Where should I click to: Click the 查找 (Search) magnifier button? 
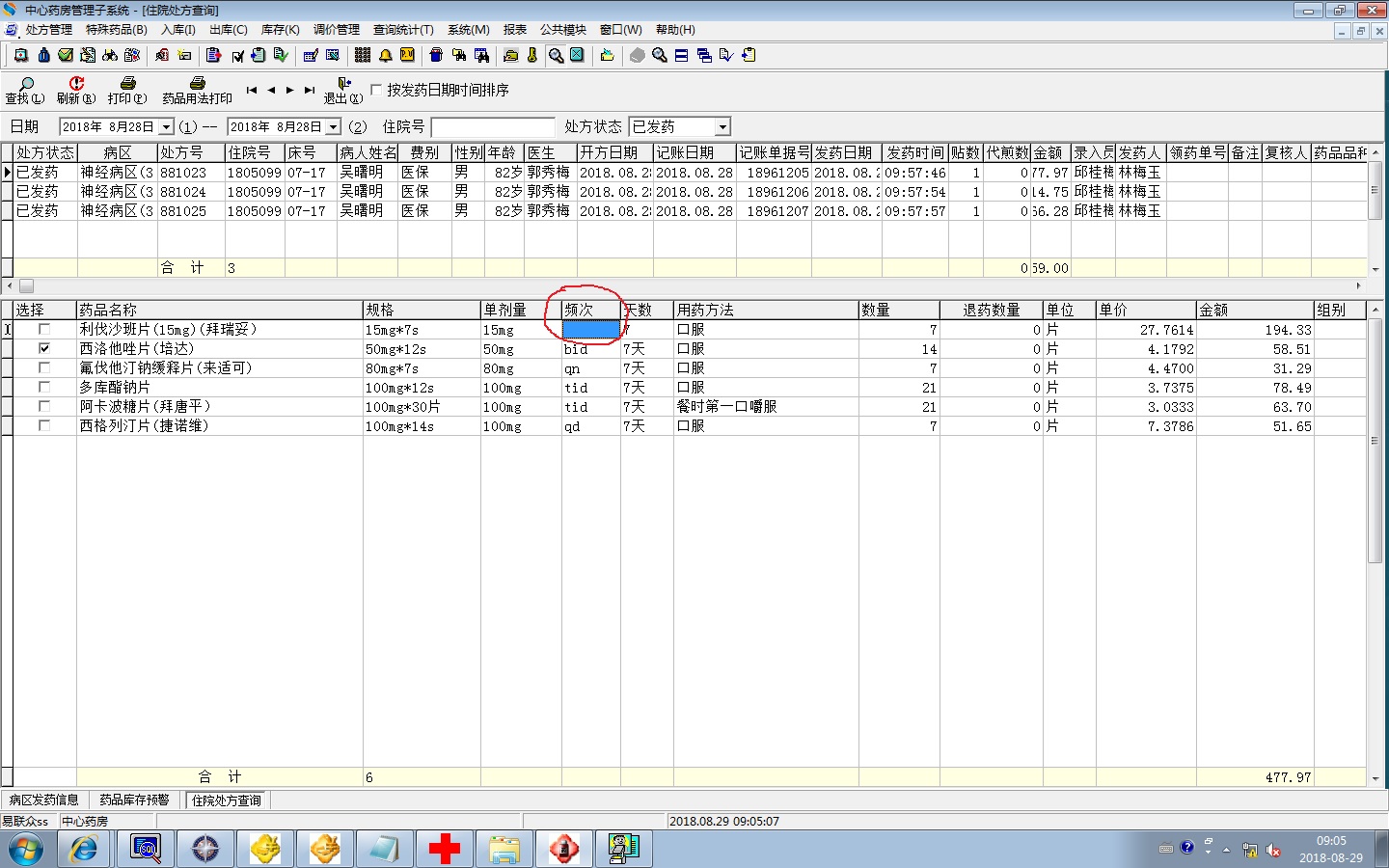point(26,85)
